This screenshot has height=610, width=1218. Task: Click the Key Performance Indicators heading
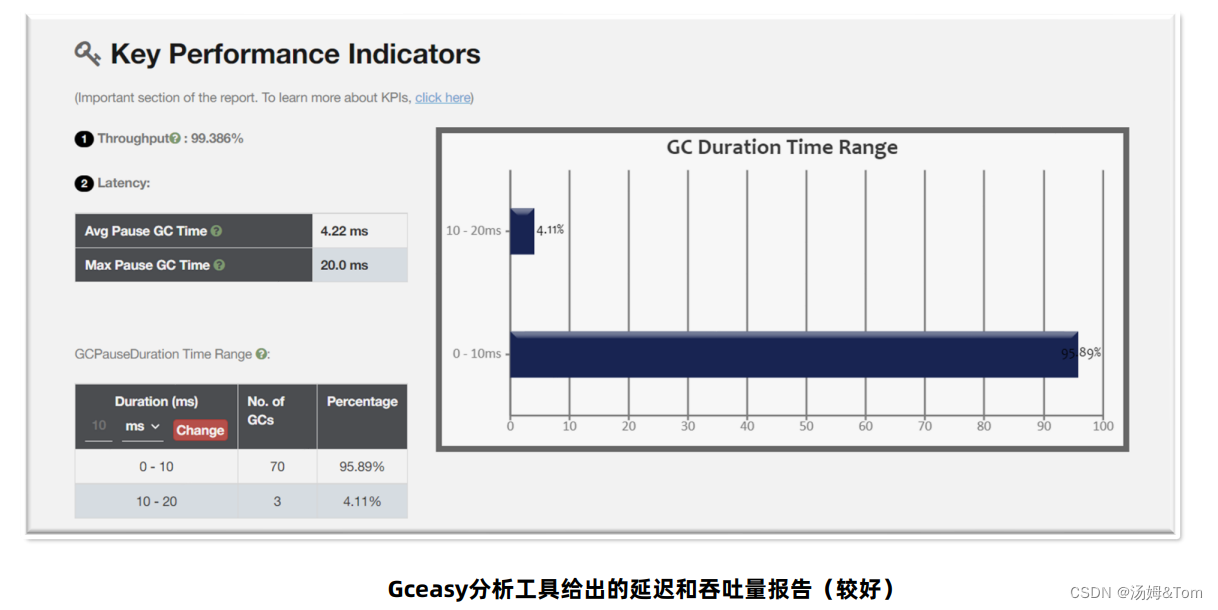295,54
